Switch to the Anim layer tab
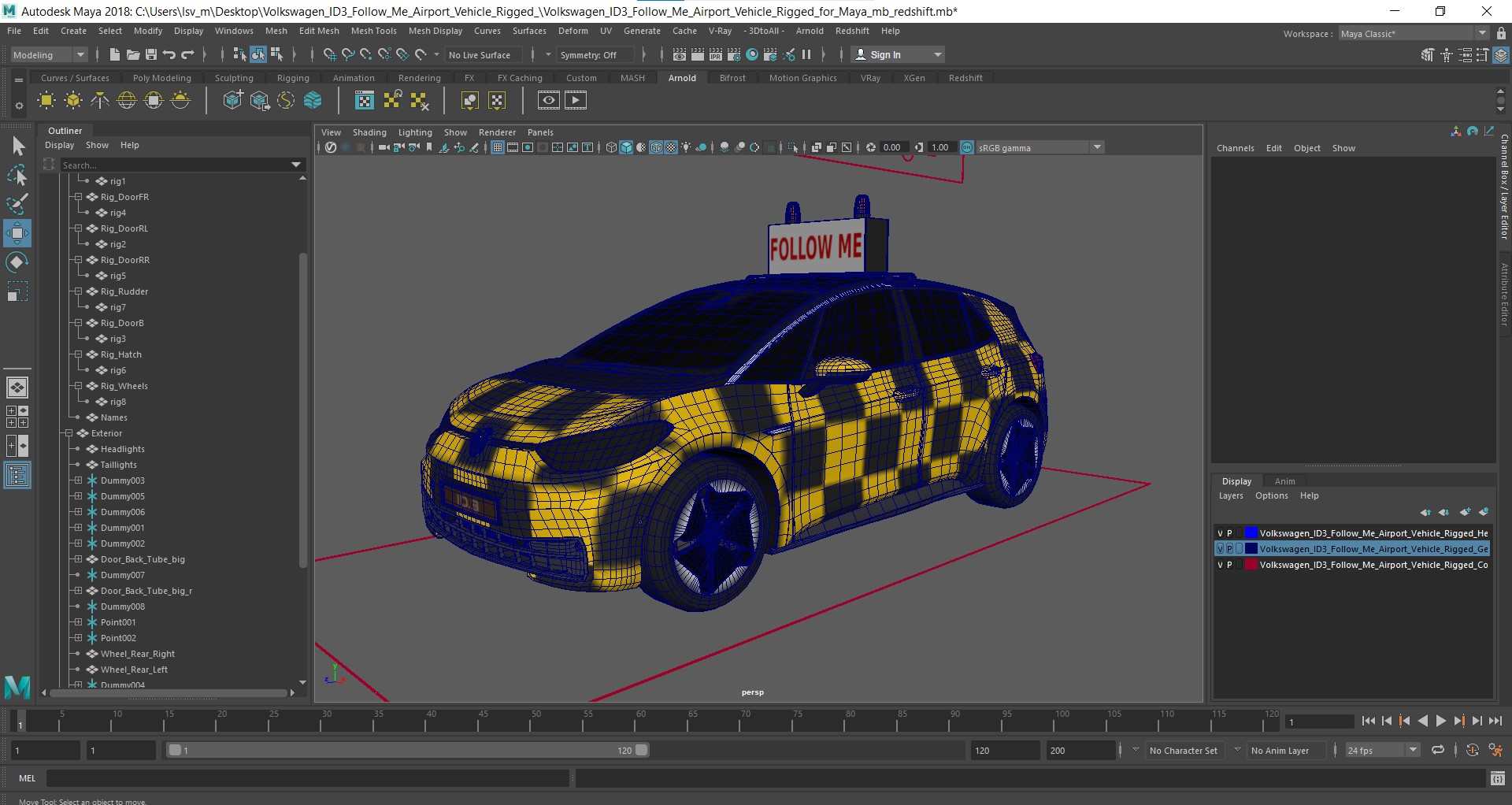Viewport: 1512px width, 805px height. [x=1284, y=481]
